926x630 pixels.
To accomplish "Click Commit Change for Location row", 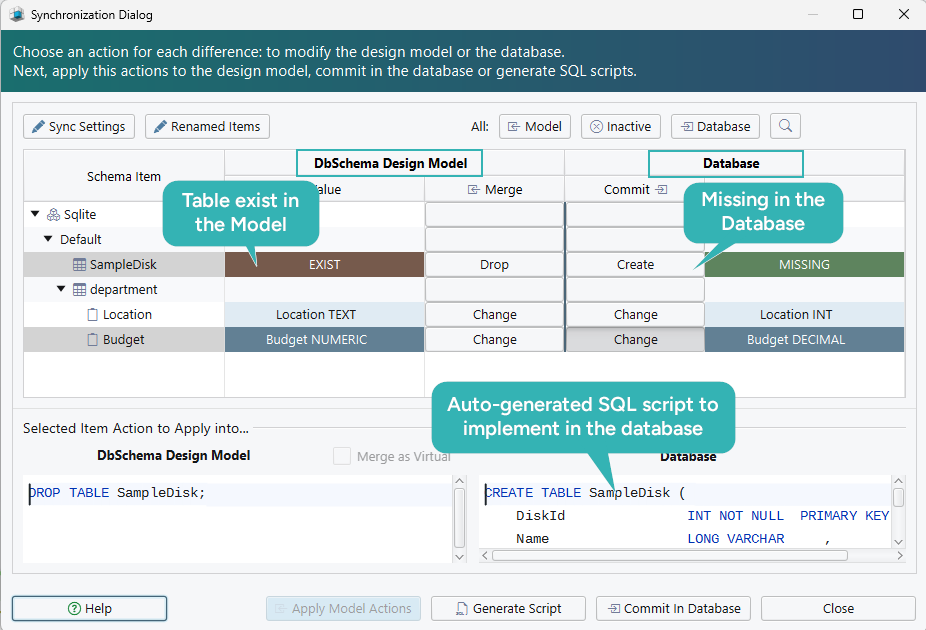I will click(x=635, y=315).
